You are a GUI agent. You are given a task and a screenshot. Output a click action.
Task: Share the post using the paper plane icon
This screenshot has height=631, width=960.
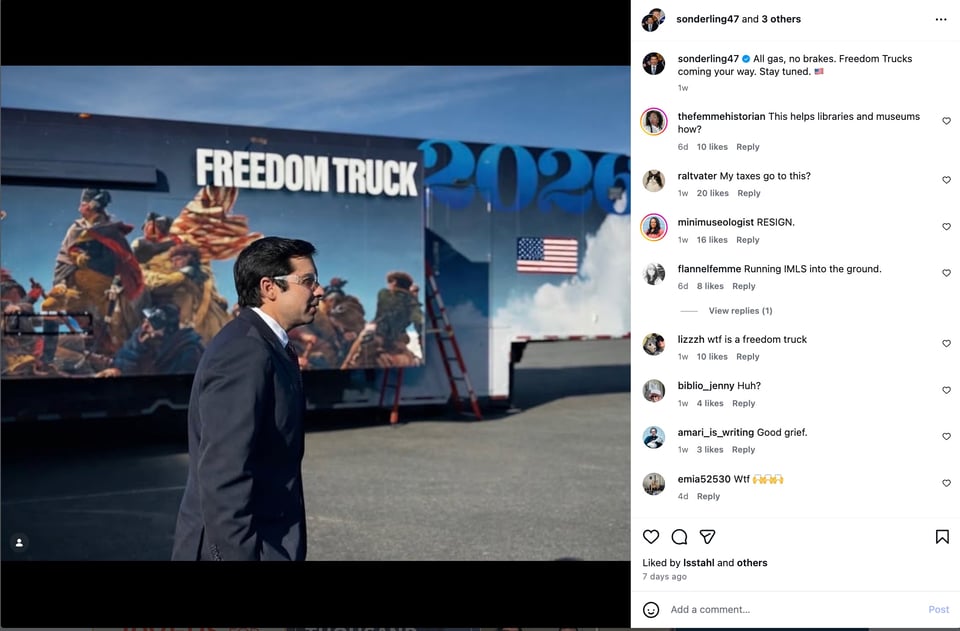(708, 537)
